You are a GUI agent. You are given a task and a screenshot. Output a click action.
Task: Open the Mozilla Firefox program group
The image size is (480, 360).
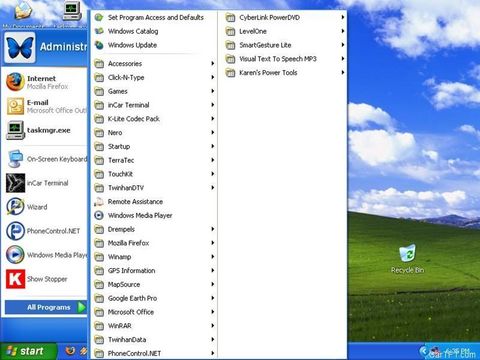pos(154,243)
